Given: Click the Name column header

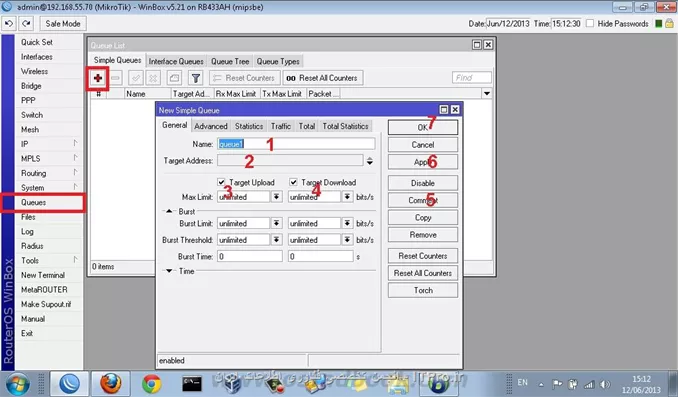Looking at the screenshot, I should coord(147,93).
